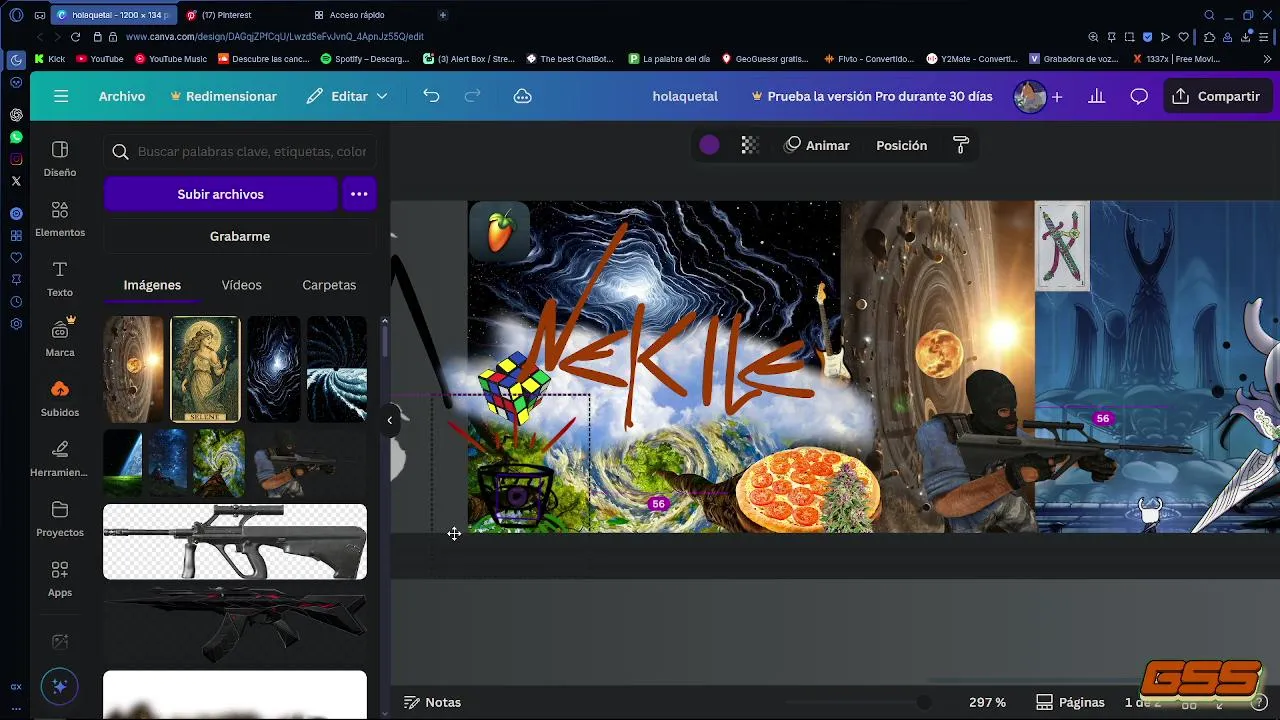Viewport: 1280px width, 720px height.
Task: Open the transparency checkerboard control
Action: point(749,145)
